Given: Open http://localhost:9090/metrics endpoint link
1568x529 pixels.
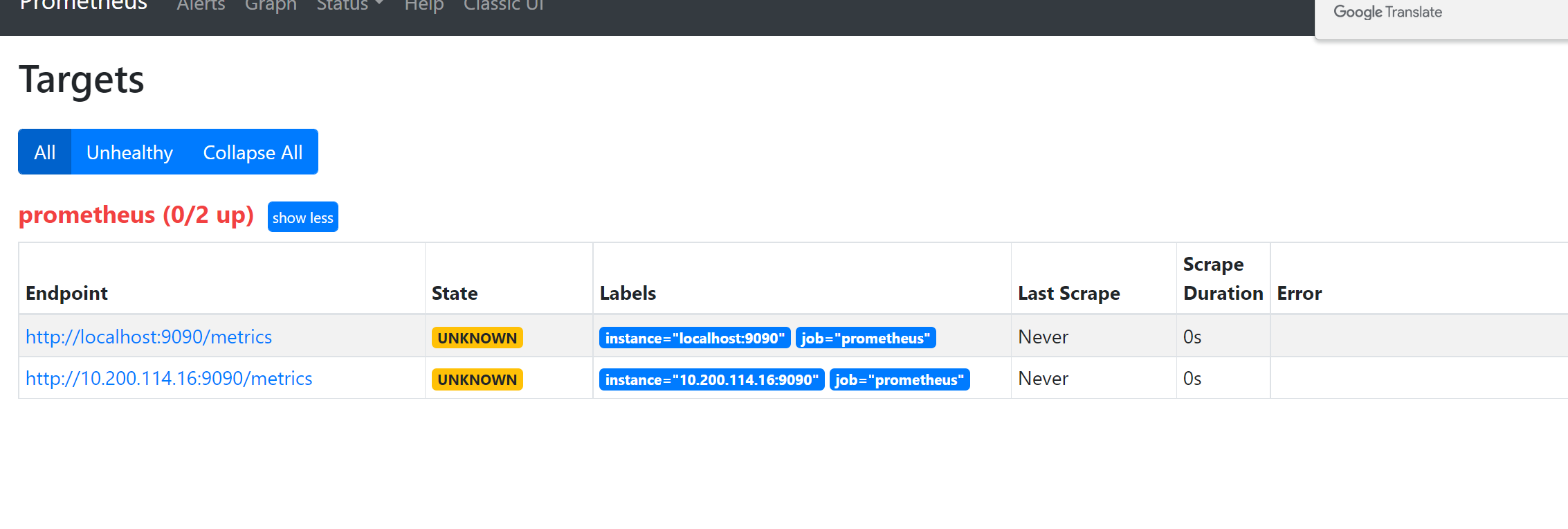Looking at the screenshot, I should pyautogui.click(x=149, y=337).
